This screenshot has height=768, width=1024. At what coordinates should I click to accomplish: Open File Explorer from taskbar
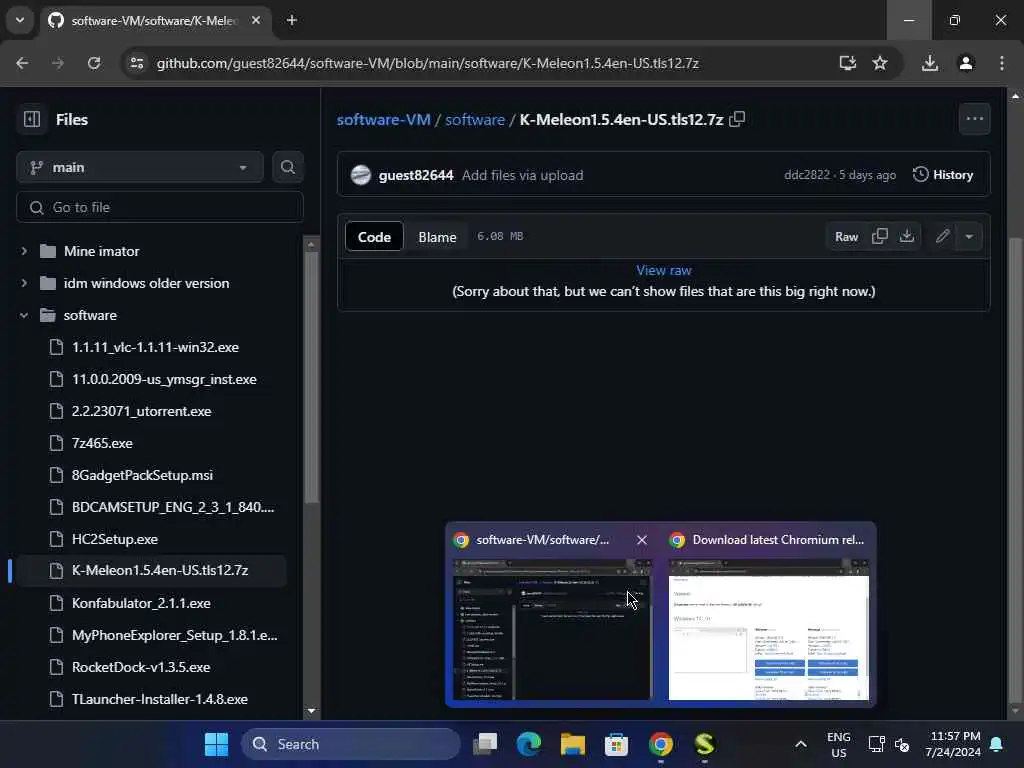573,744
